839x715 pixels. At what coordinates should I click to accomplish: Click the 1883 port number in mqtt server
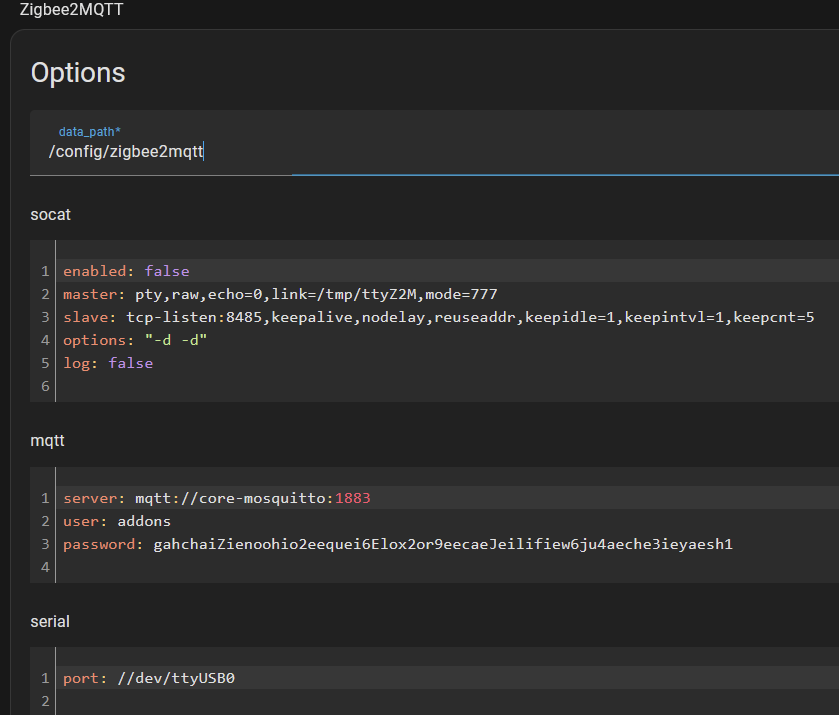(x=352, y=498)
